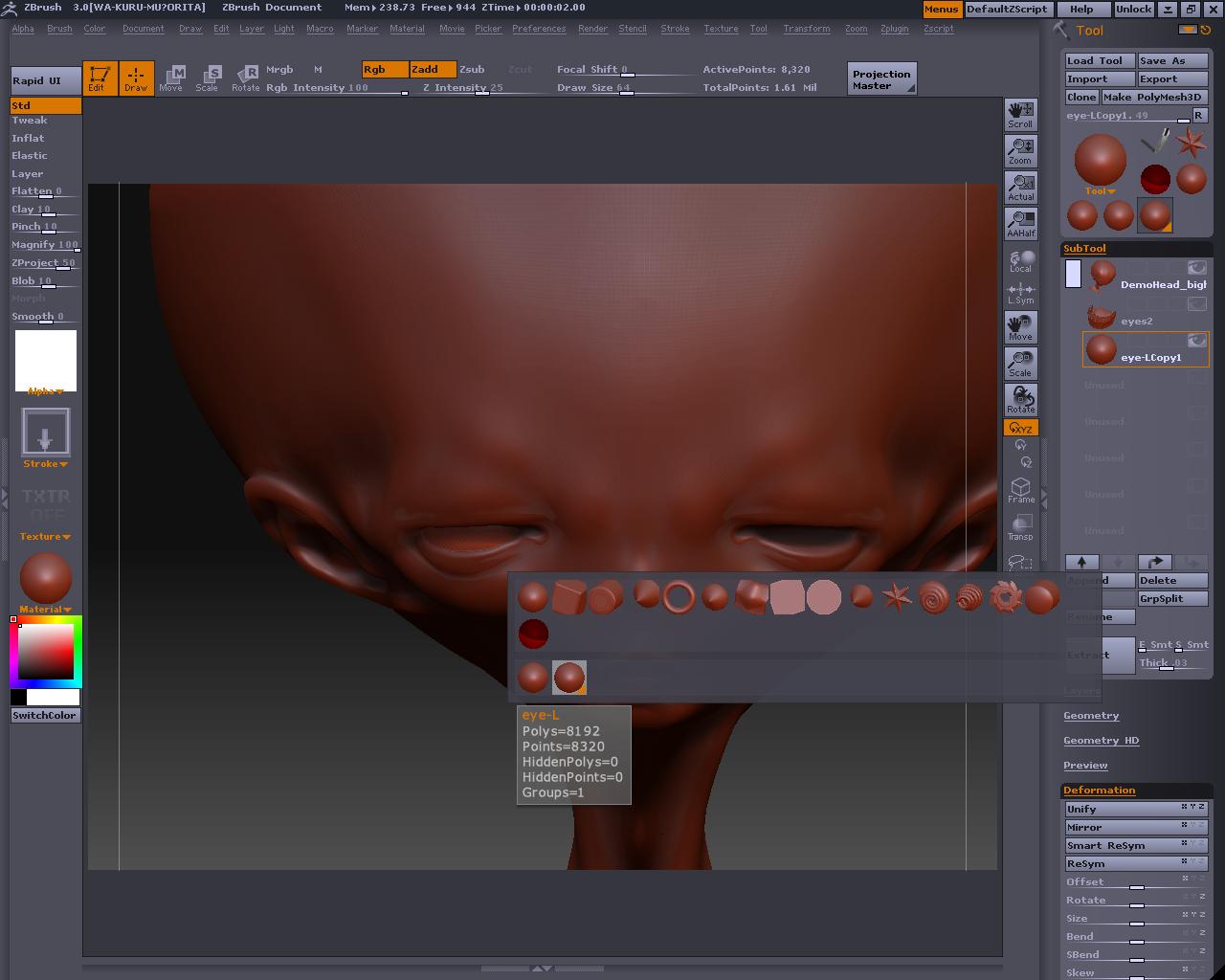The image size is (1225, 980).
Task: Toggle the Rgb paint mode
Action: pos(385,69)
